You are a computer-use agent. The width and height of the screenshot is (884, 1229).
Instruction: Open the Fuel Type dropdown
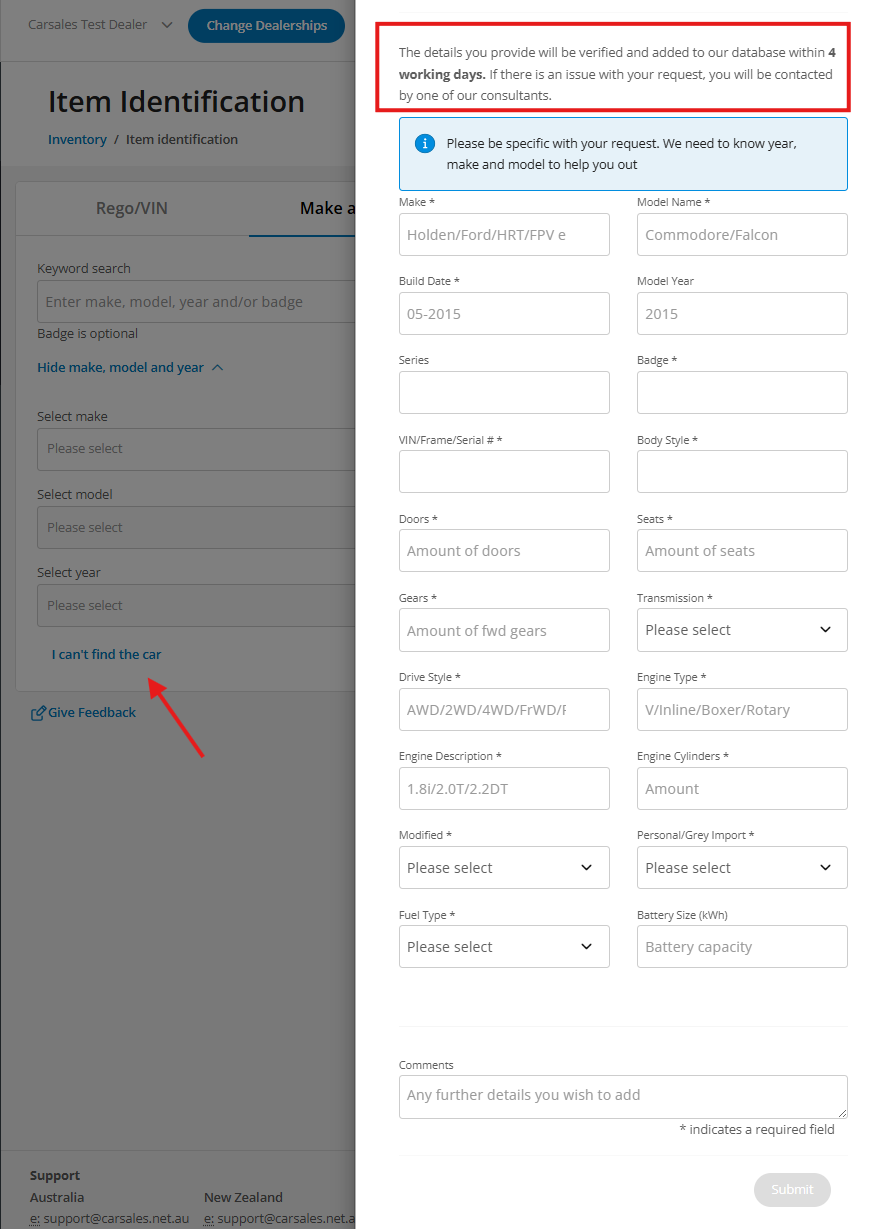503,947
